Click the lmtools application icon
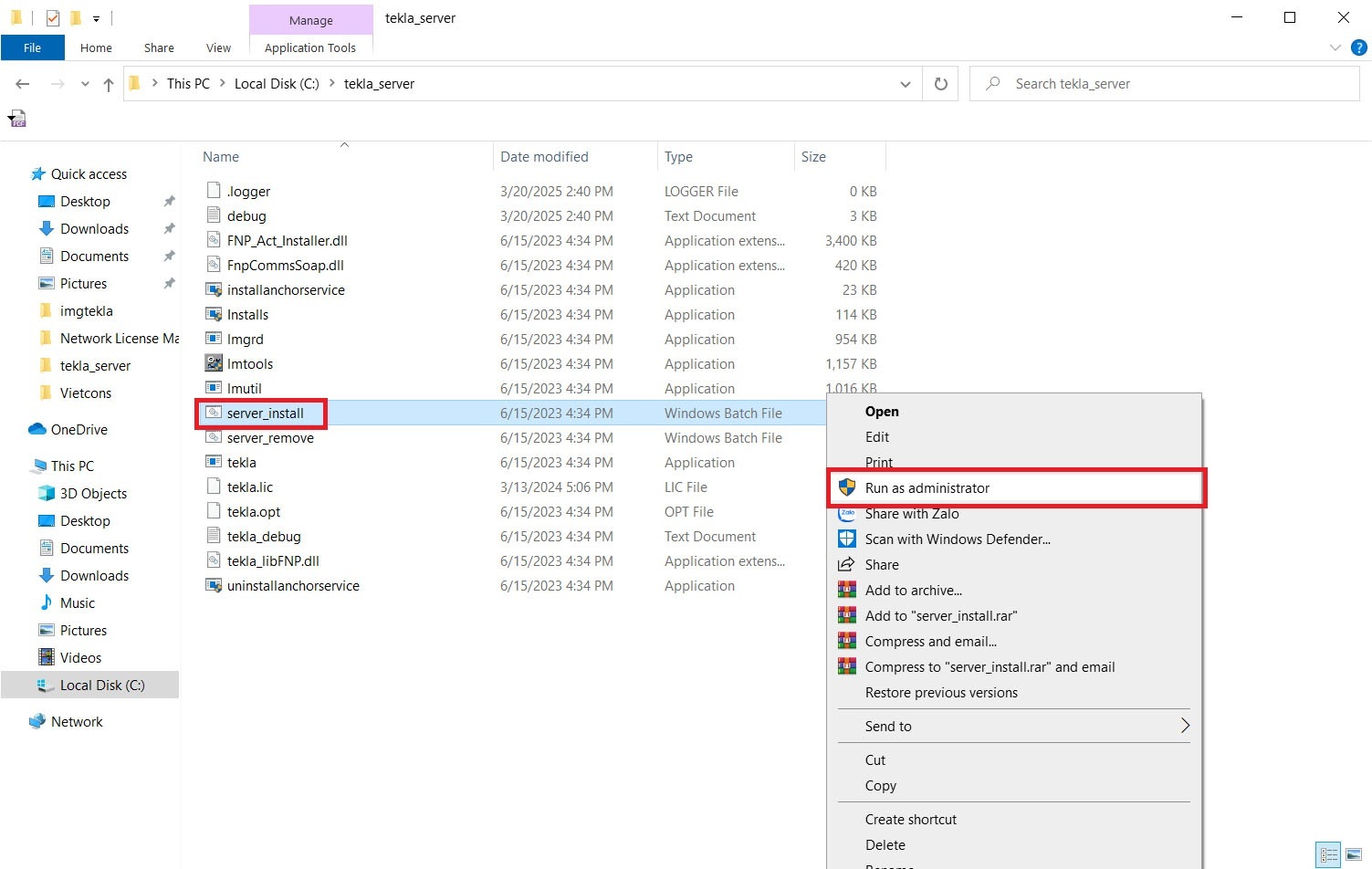This screenshot has width=1372, height=869. point(214,363)
